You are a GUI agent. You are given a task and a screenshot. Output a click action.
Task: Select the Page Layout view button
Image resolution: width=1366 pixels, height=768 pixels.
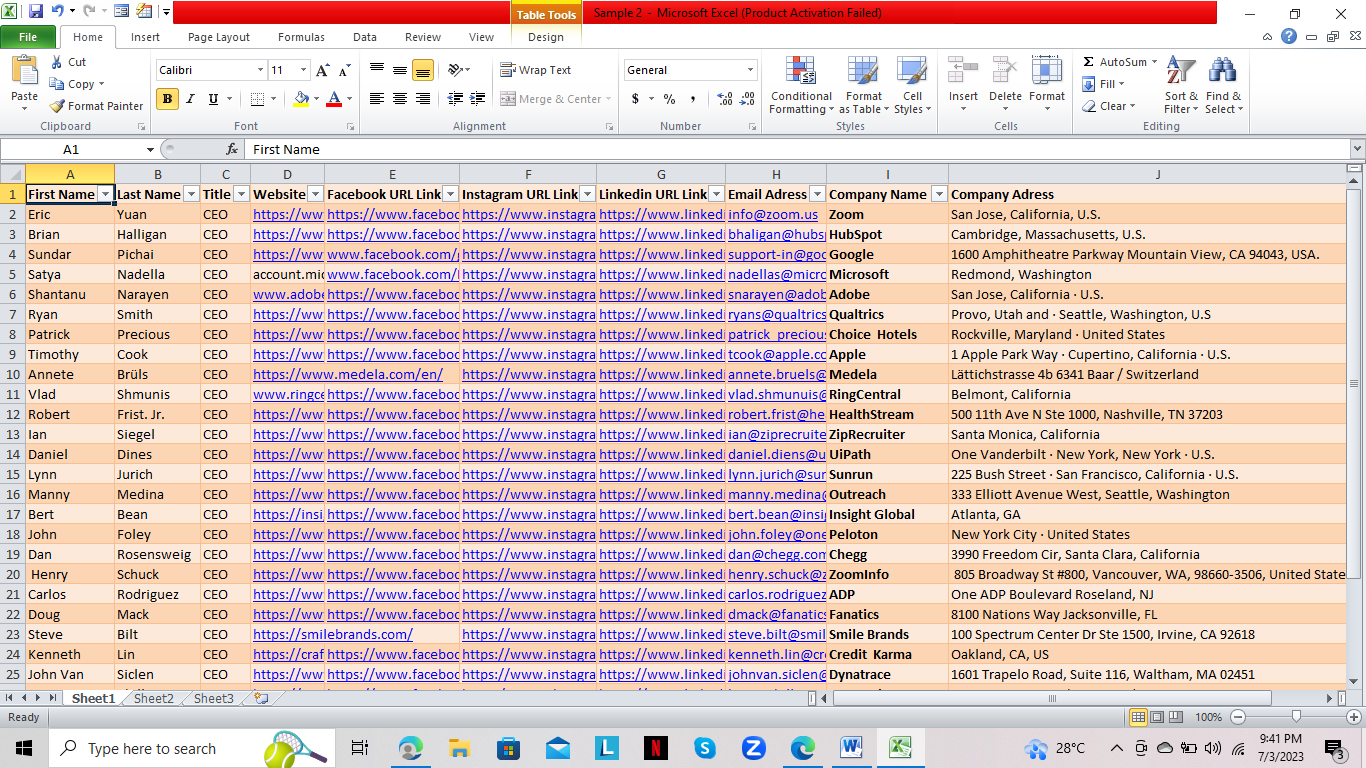pyautogui.click(x=1157, y=717)
